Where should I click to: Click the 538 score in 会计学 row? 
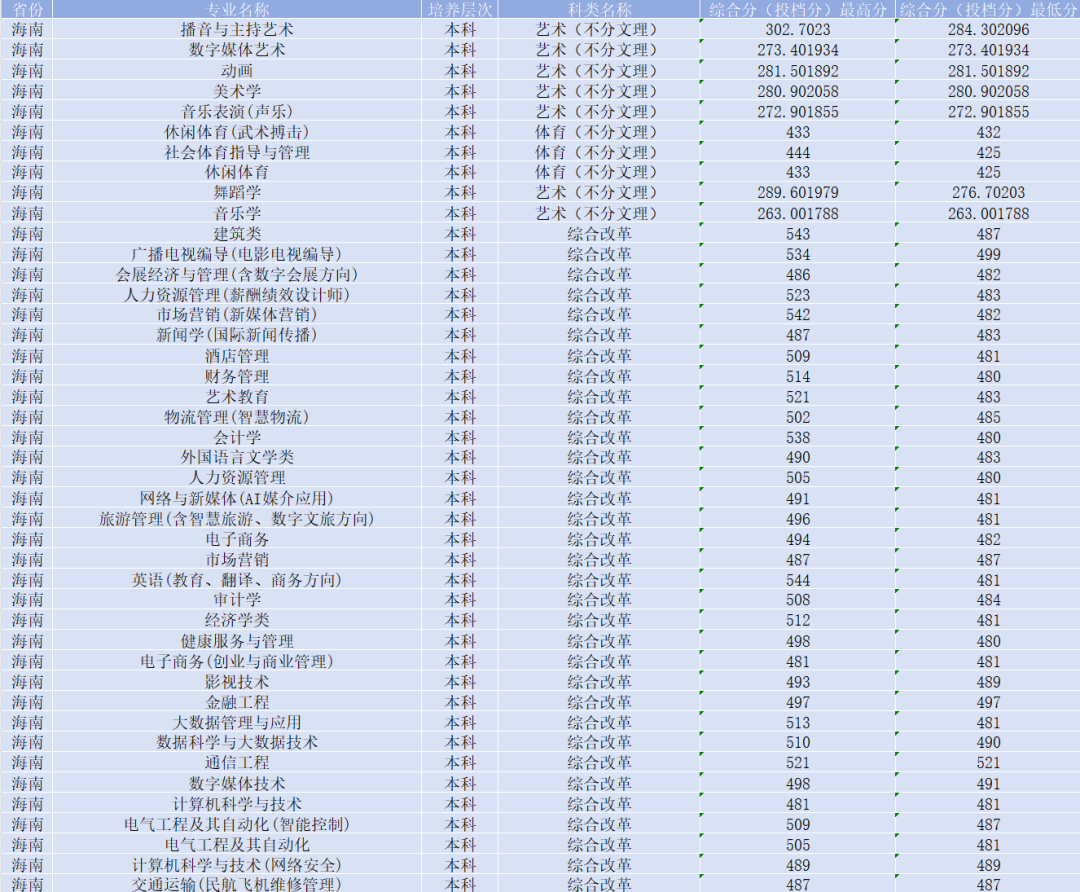[798, 437]
